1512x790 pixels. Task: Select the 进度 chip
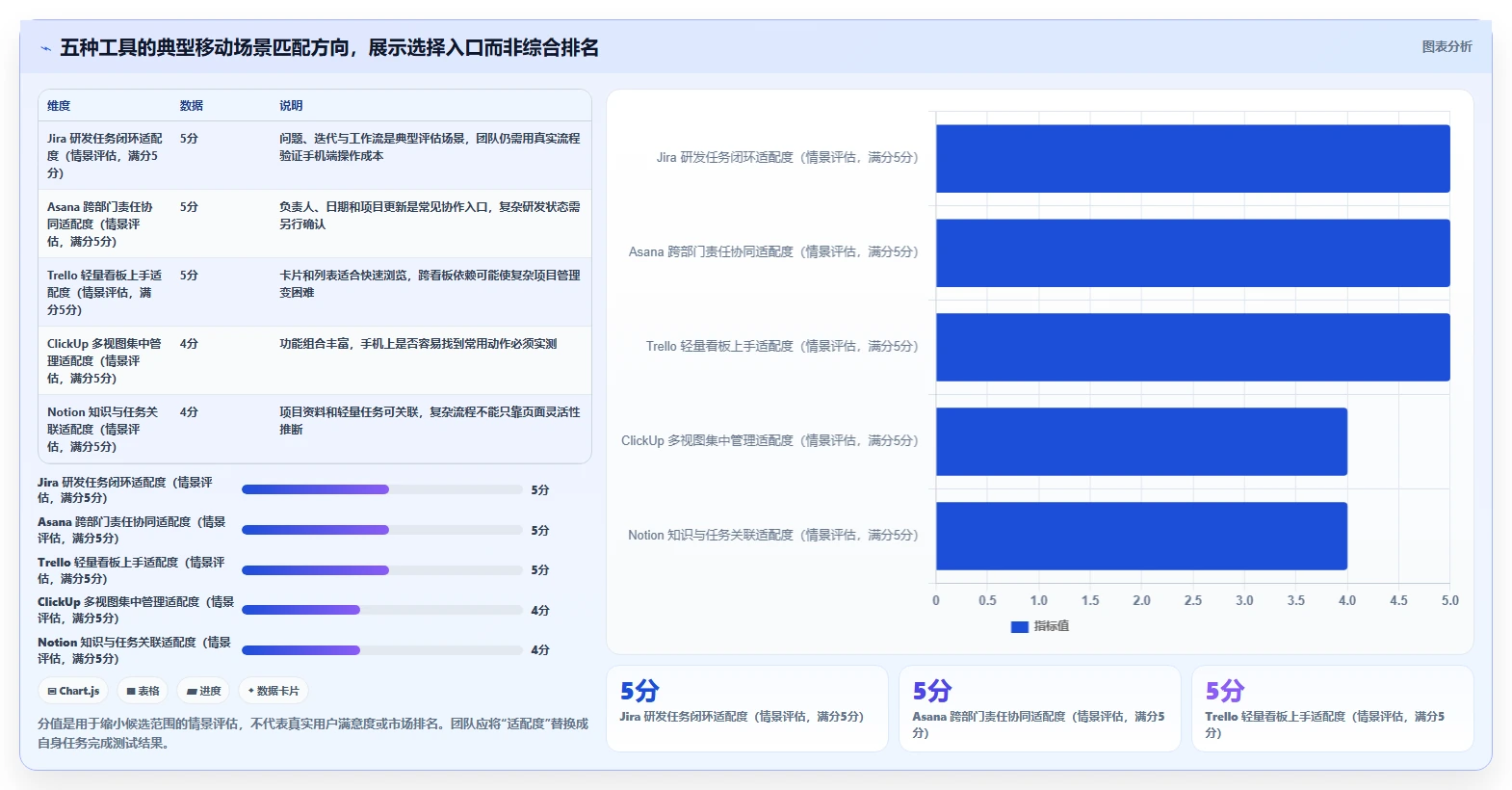(203, 691)
